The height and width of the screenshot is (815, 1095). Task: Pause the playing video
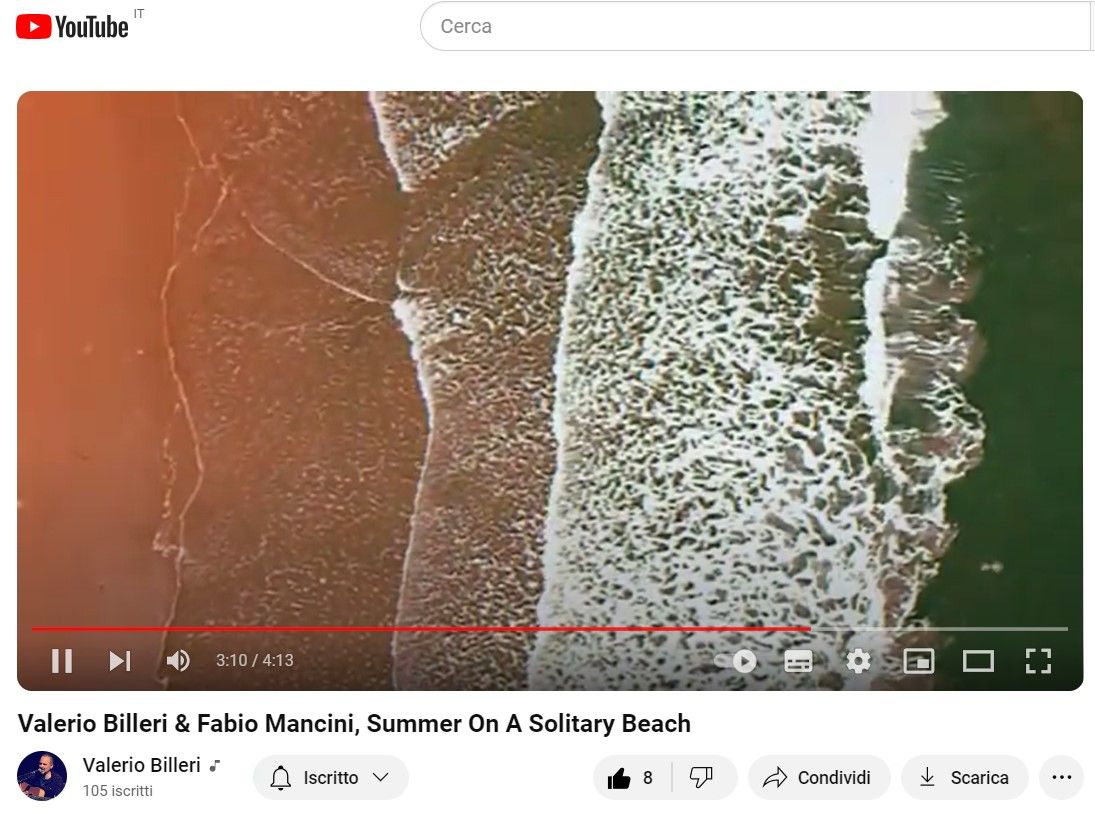[62, 660]
